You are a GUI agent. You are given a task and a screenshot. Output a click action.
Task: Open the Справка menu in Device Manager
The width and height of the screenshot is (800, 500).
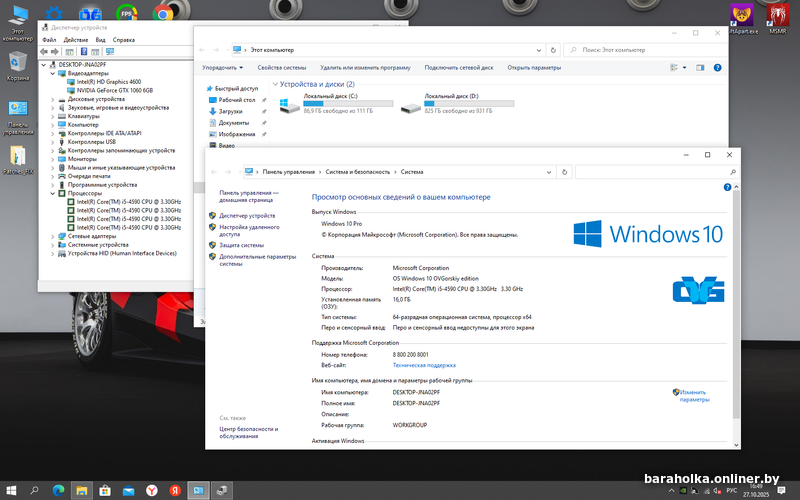click(x=124, y=40)
